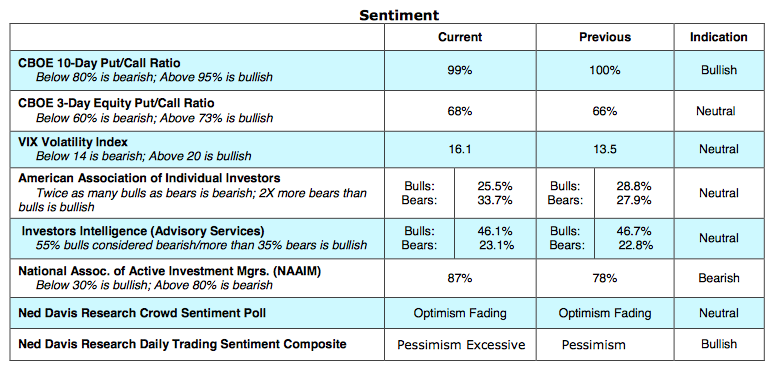
Task: Click American Association of Individual Investors label
Action: coord(149,178)
